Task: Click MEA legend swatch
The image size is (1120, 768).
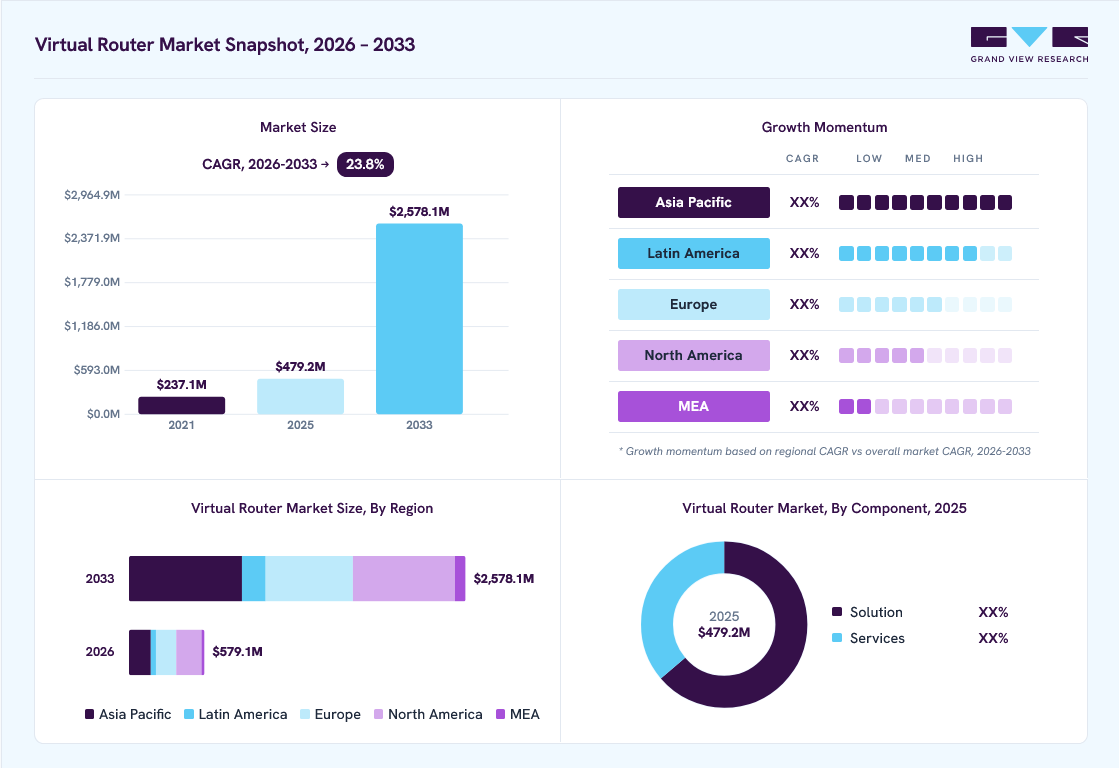Action: pyautogui.click(x=501, y=714)
